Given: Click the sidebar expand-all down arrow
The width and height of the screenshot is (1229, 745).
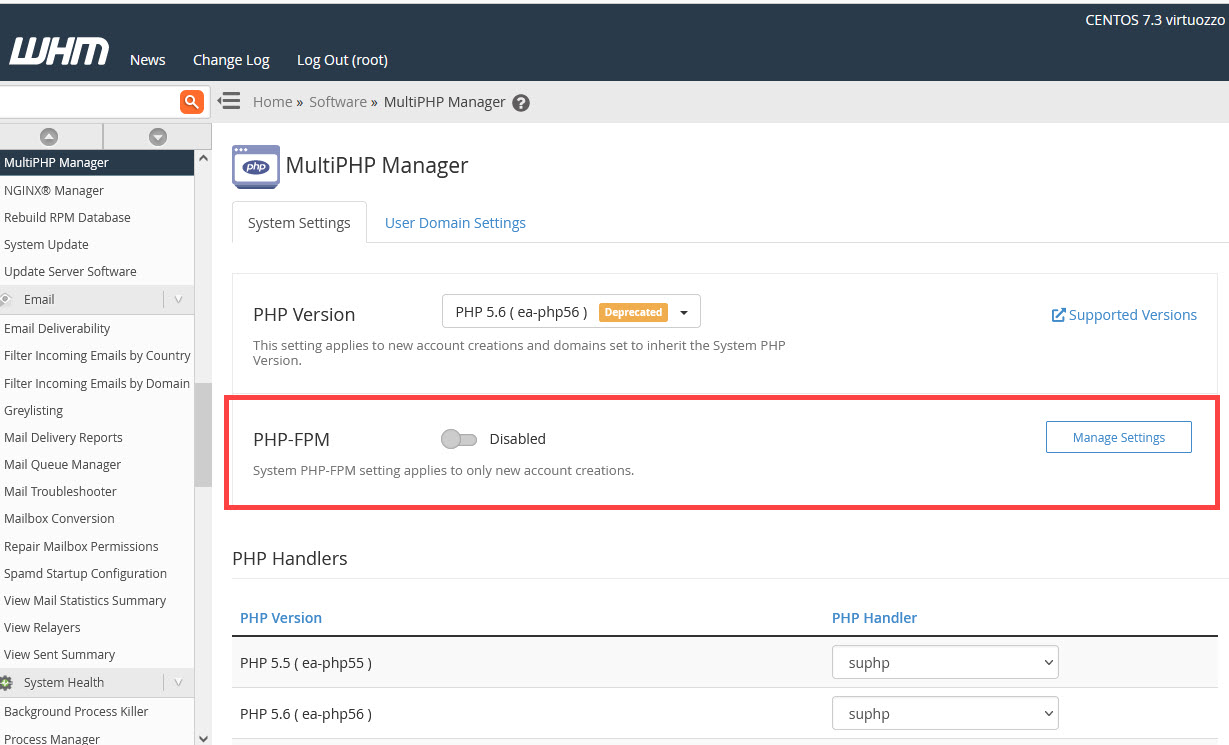Looking at the screenshot, I should (157, 137).
